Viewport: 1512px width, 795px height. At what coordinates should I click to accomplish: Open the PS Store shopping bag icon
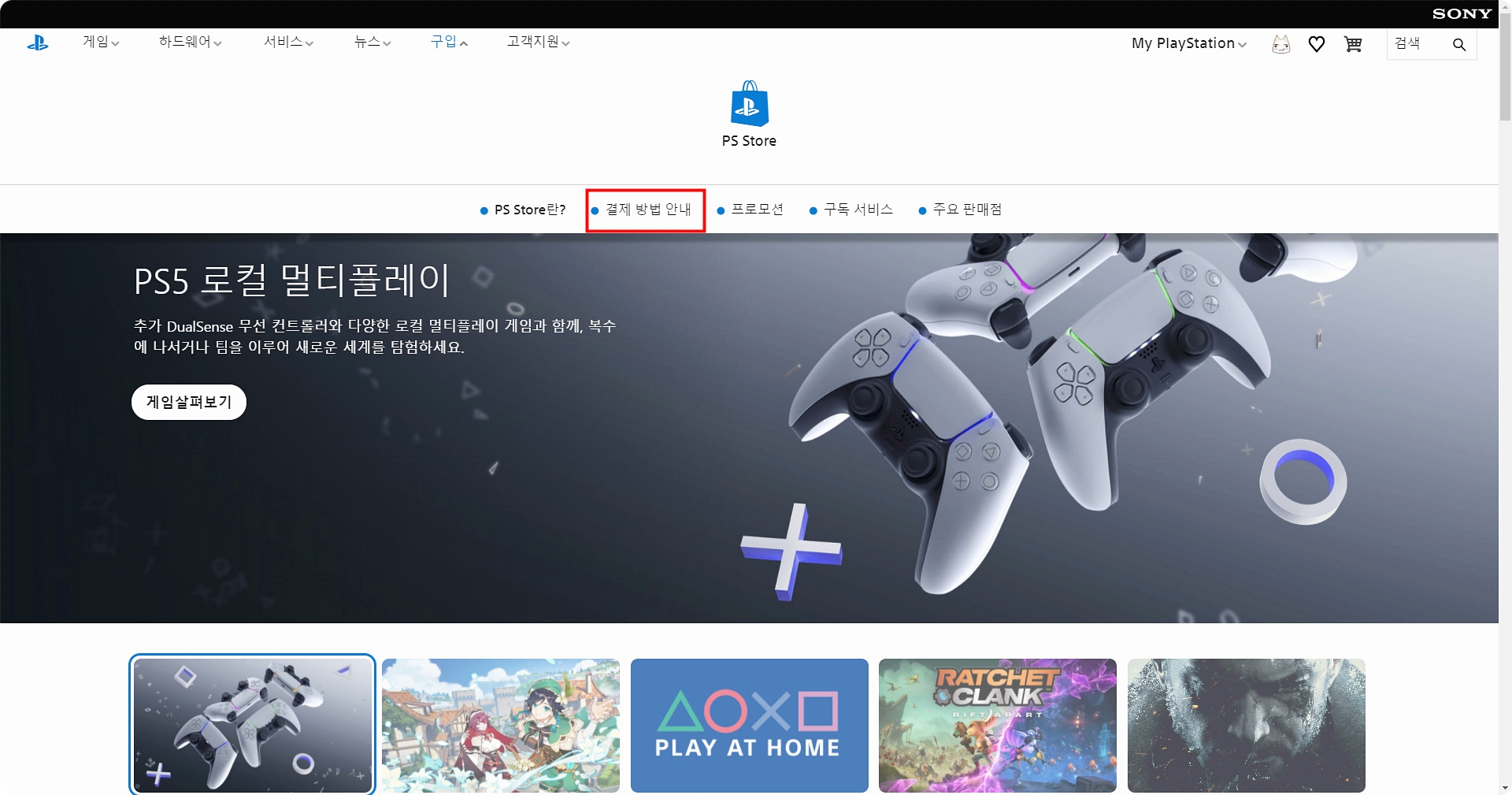coord(749,103)
